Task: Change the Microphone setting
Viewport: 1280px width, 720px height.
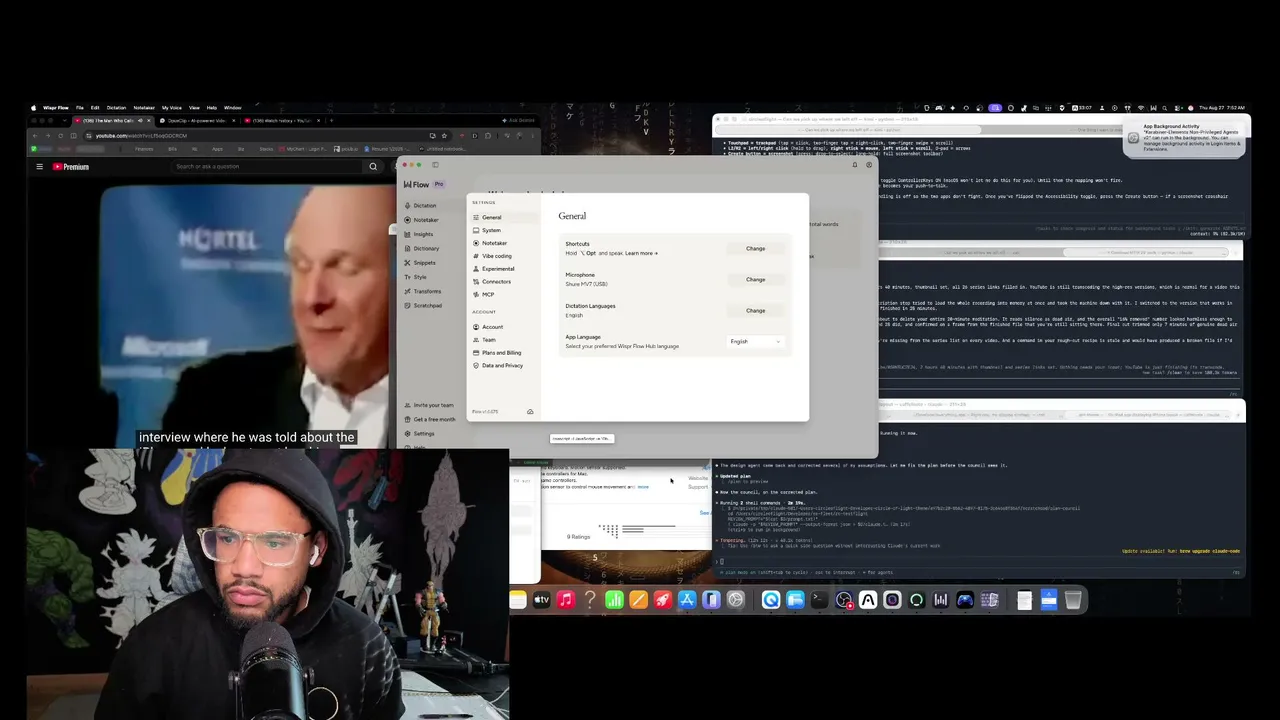Action: coord(755,280)
